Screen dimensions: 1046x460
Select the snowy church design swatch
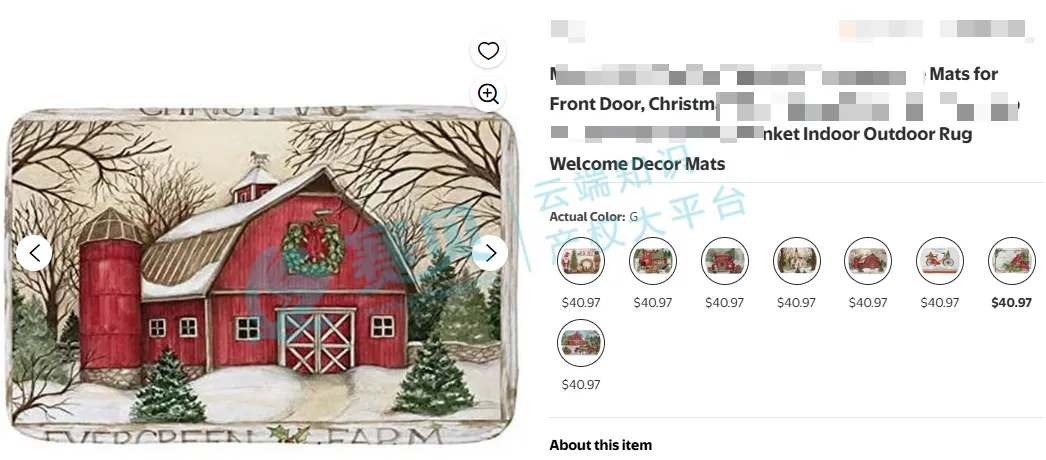[797, 262]
